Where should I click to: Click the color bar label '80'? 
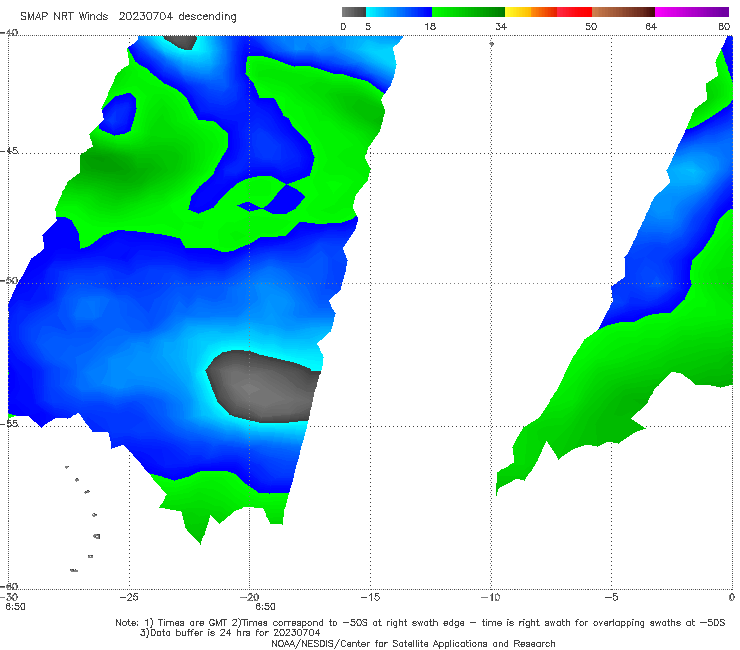(x=724, y=26)
